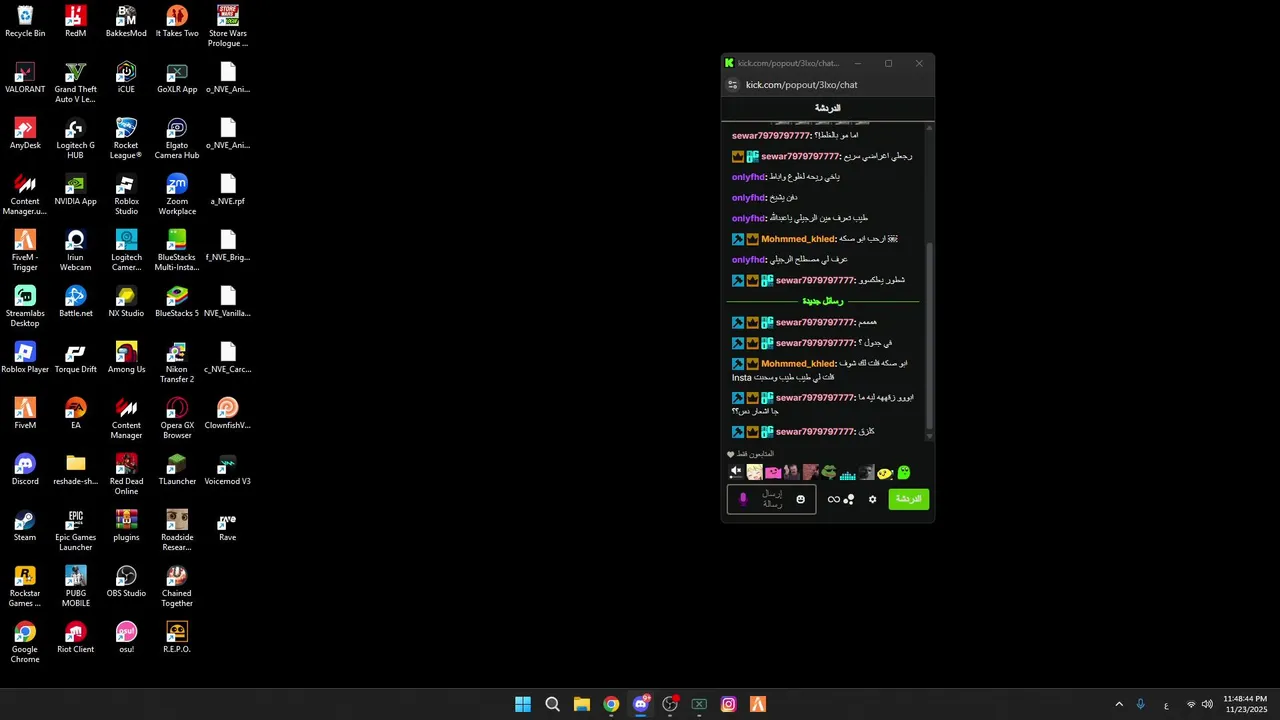Screen dimensions: 1280x720
Task: Focus the إرسال رسالة message input field
Action: [771, 499]
